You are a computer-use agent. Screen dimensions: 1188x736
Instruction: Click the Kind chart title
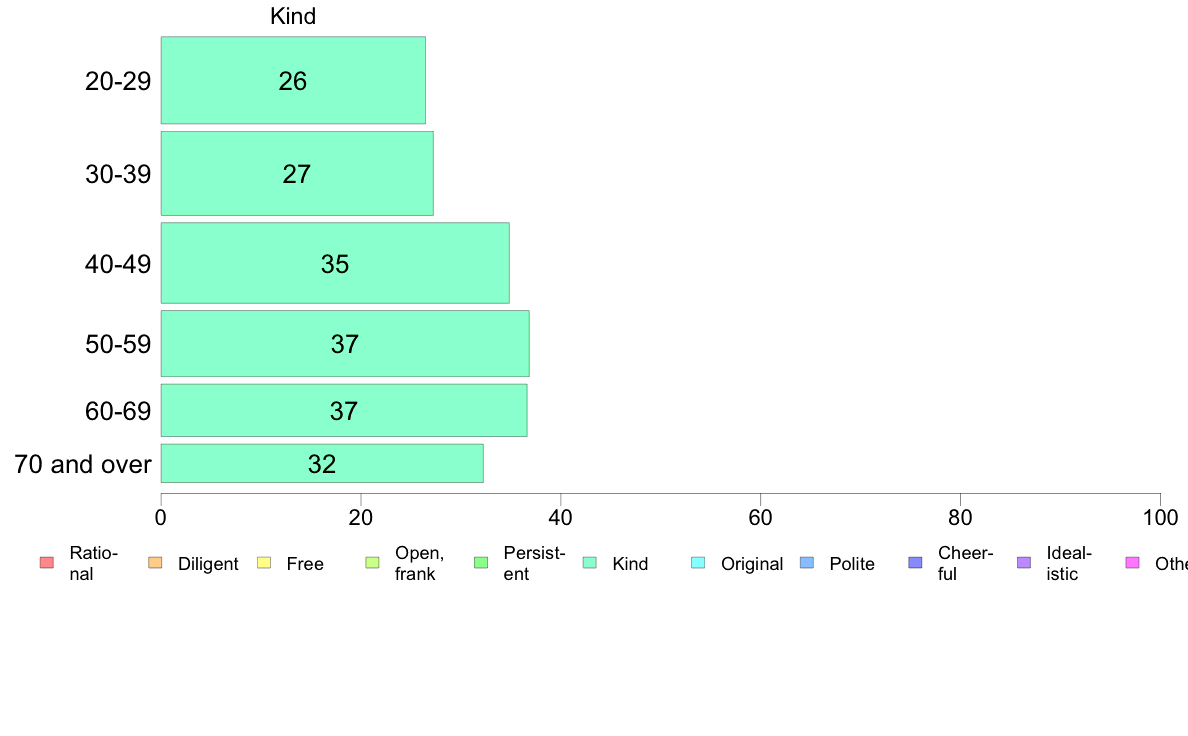[x=293, y=16]
